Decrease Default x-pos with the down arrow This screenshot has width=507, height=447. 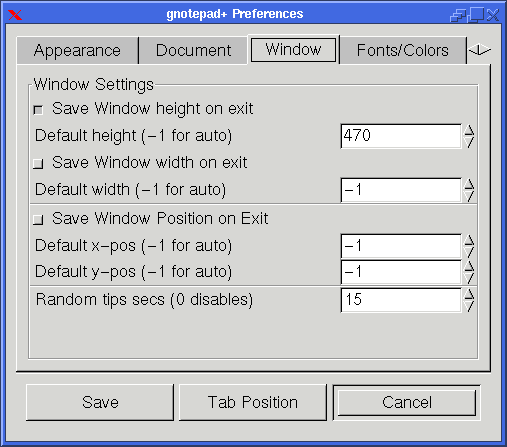[469, 252]
